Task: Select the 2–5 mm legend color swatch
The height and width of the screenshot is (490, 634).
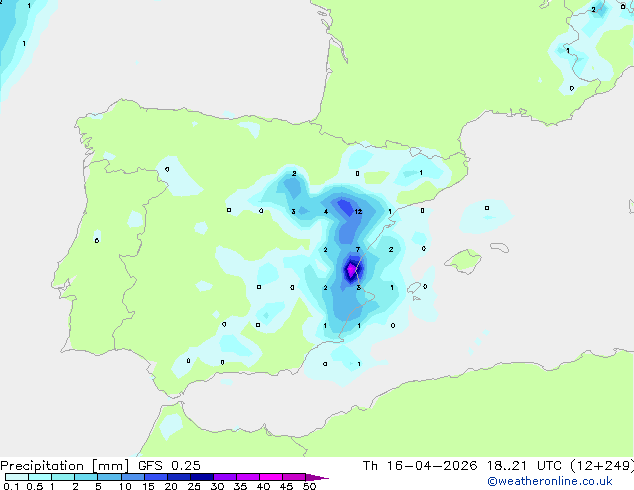Action: pyautogui.click(x=86, y=477)
